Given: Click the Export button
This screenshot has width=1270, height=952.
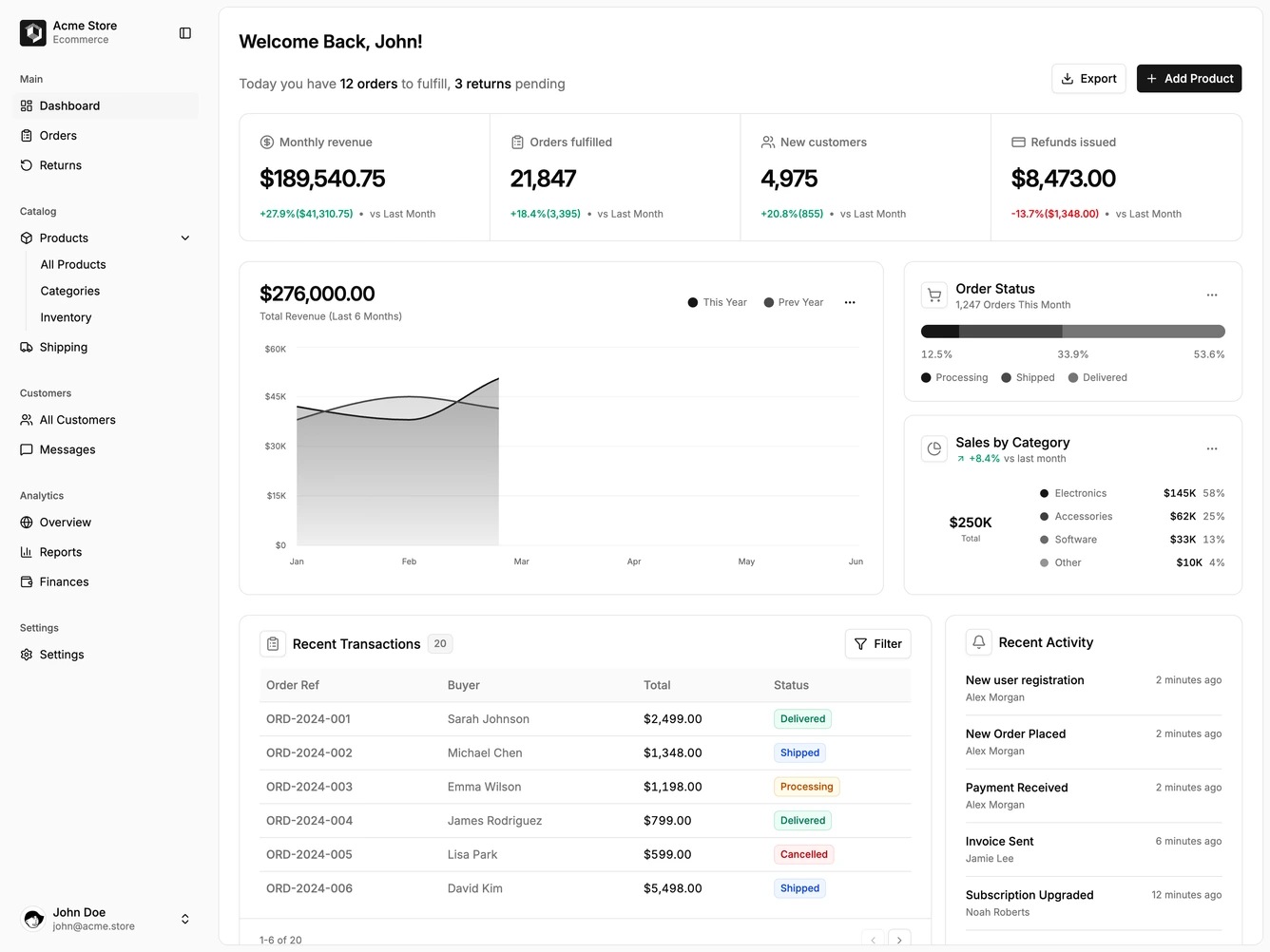Looking at the screenshot, I should 1089,79.
